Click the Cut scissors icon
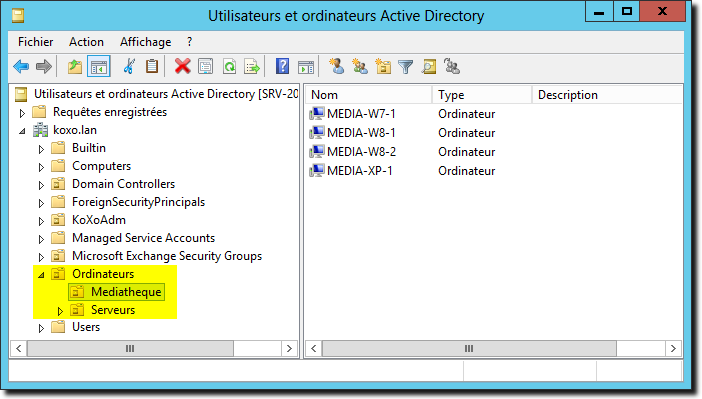The image size is (702, 399). coord(129,67)
